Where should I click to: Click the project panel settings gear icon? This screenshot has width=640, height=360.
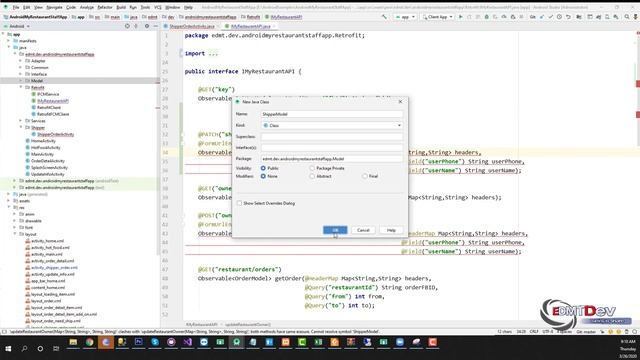(x=147, y=26)
